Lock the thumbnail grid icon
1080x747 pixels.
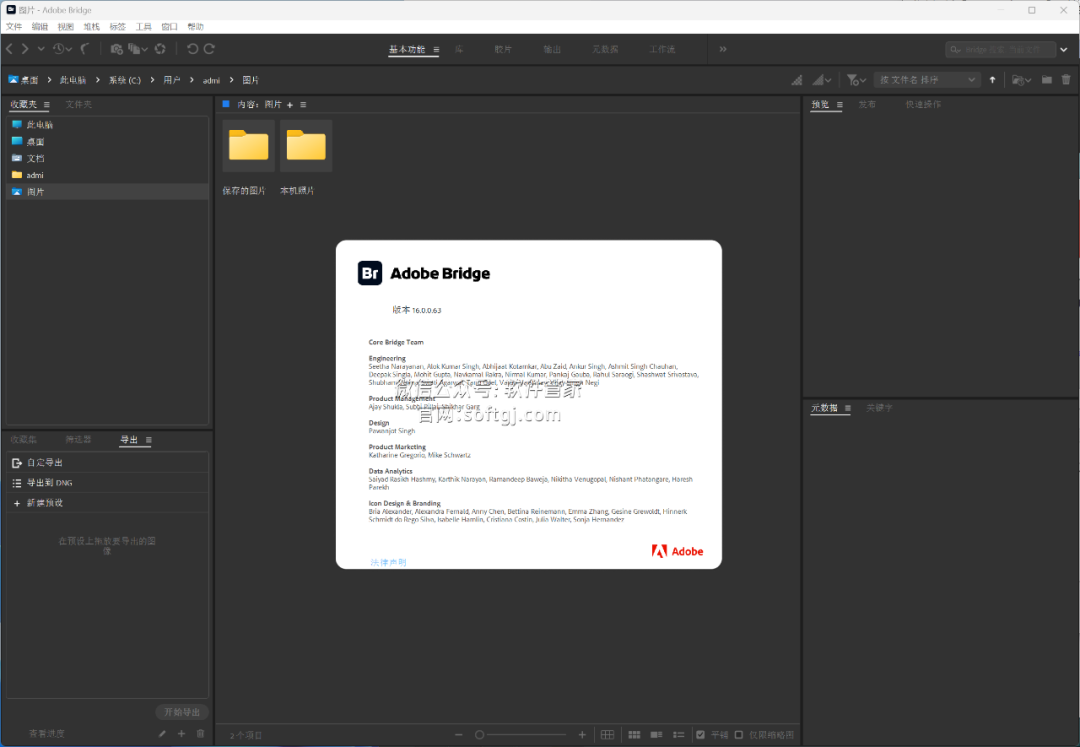click(x=607, y=735)
